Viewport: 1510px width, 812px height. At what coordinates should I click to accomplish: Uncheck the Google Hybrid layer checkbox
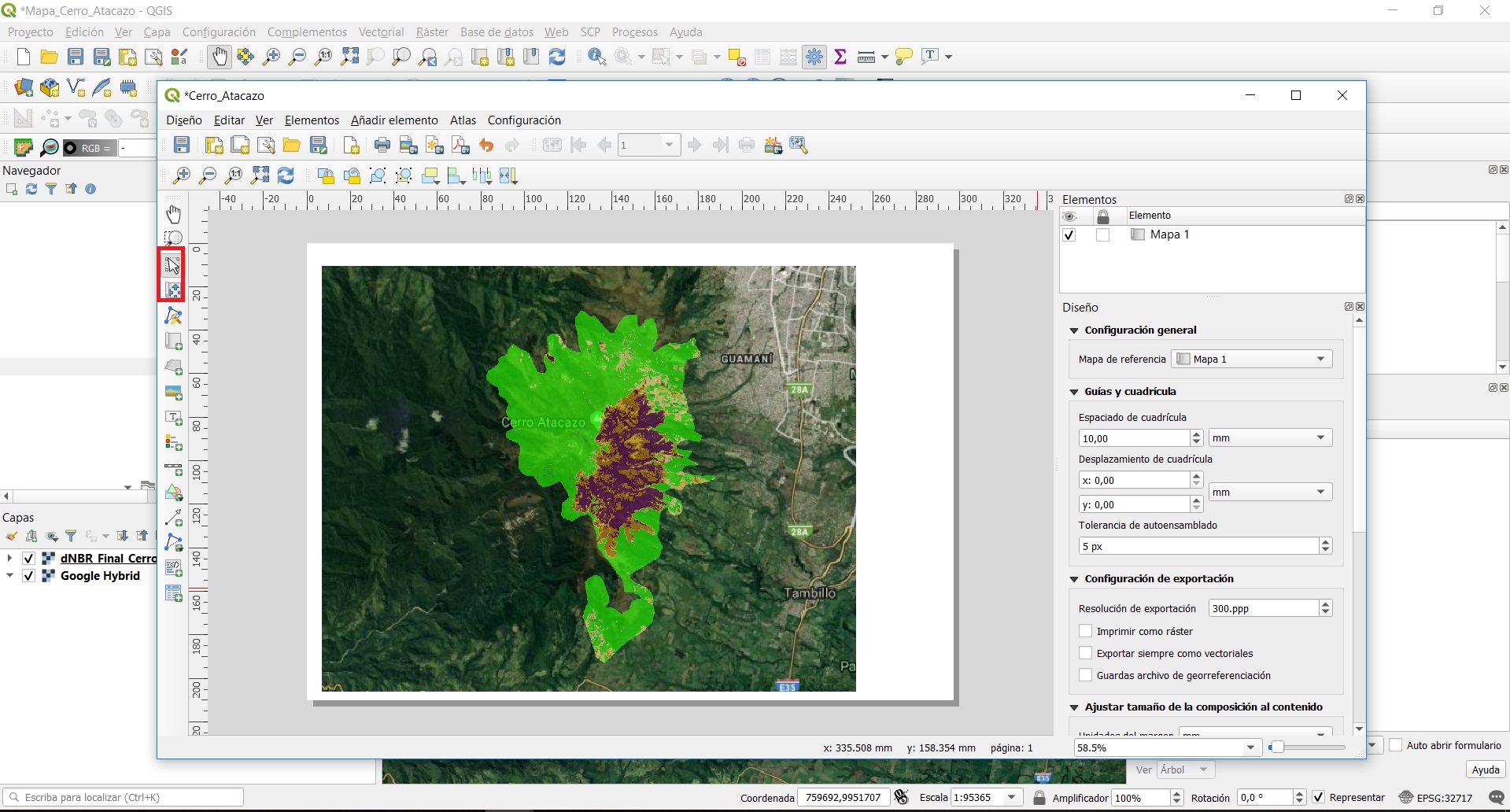pyautogui.click(x=29, y=576)
